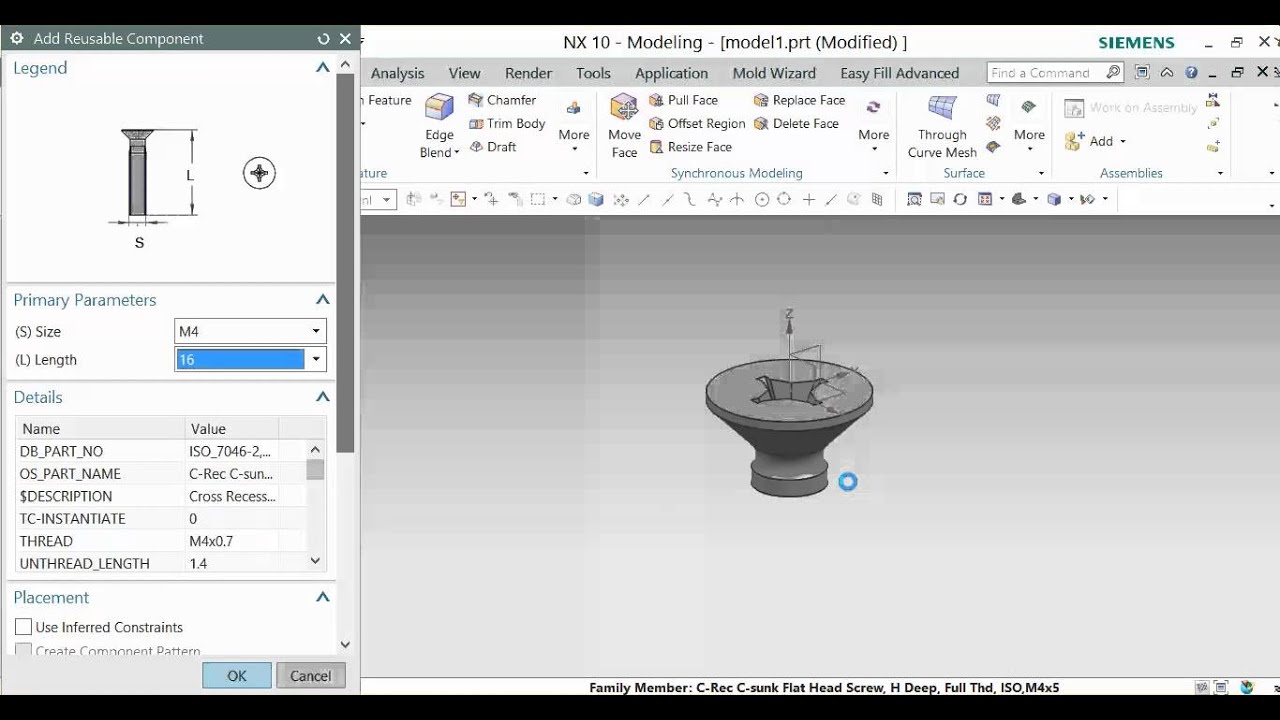
Task: Open the Mold Wizard ribbon tab
Action: point(774,73)
